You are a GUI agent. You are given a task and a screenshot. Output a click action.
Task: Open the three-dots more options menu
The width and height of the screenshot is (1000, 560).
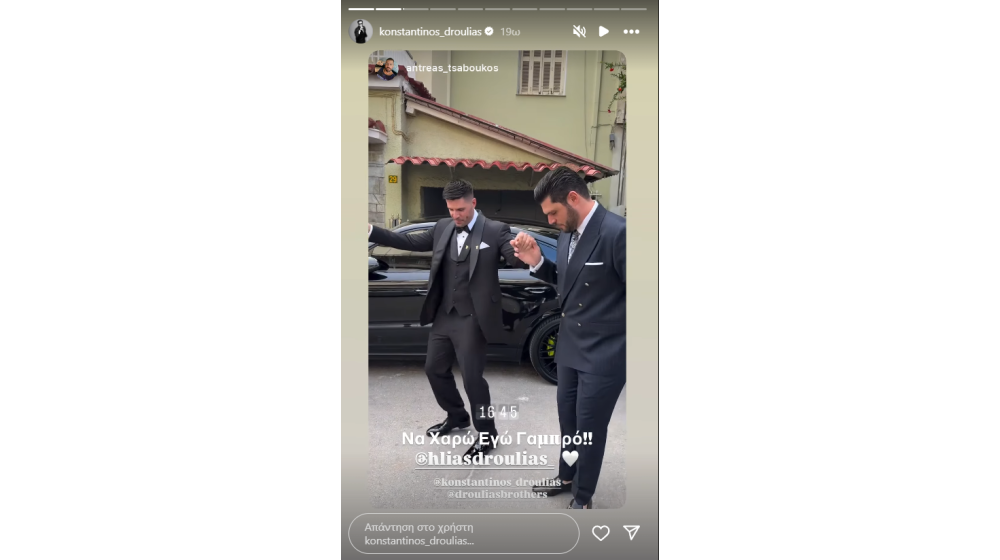click(631, 31)
